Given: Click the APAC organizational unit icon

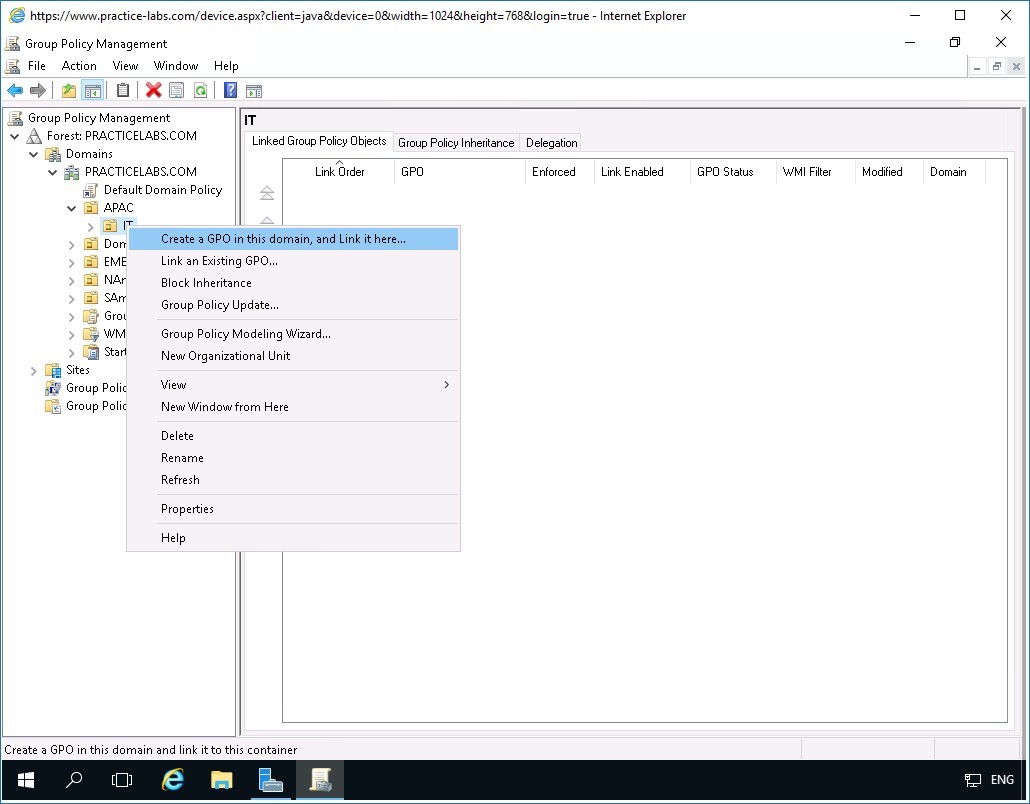Looking at the screenshot, I should pos(91,208).
